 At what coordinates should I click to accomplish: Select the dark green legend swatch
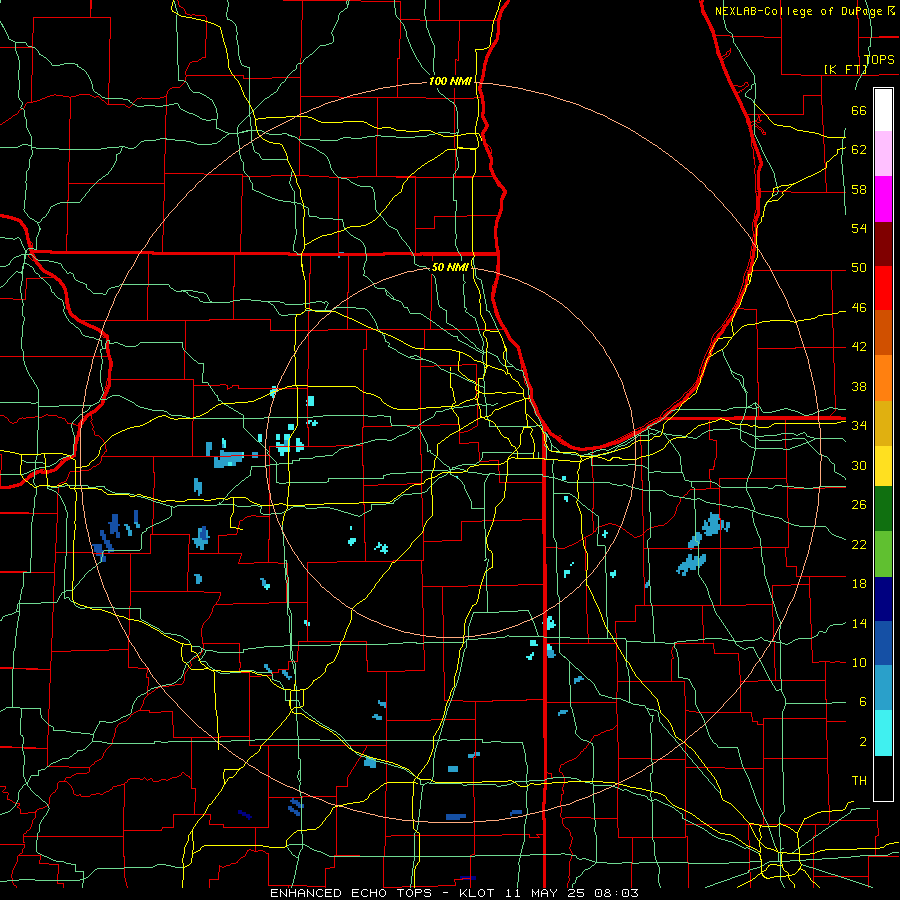(883, 509)
